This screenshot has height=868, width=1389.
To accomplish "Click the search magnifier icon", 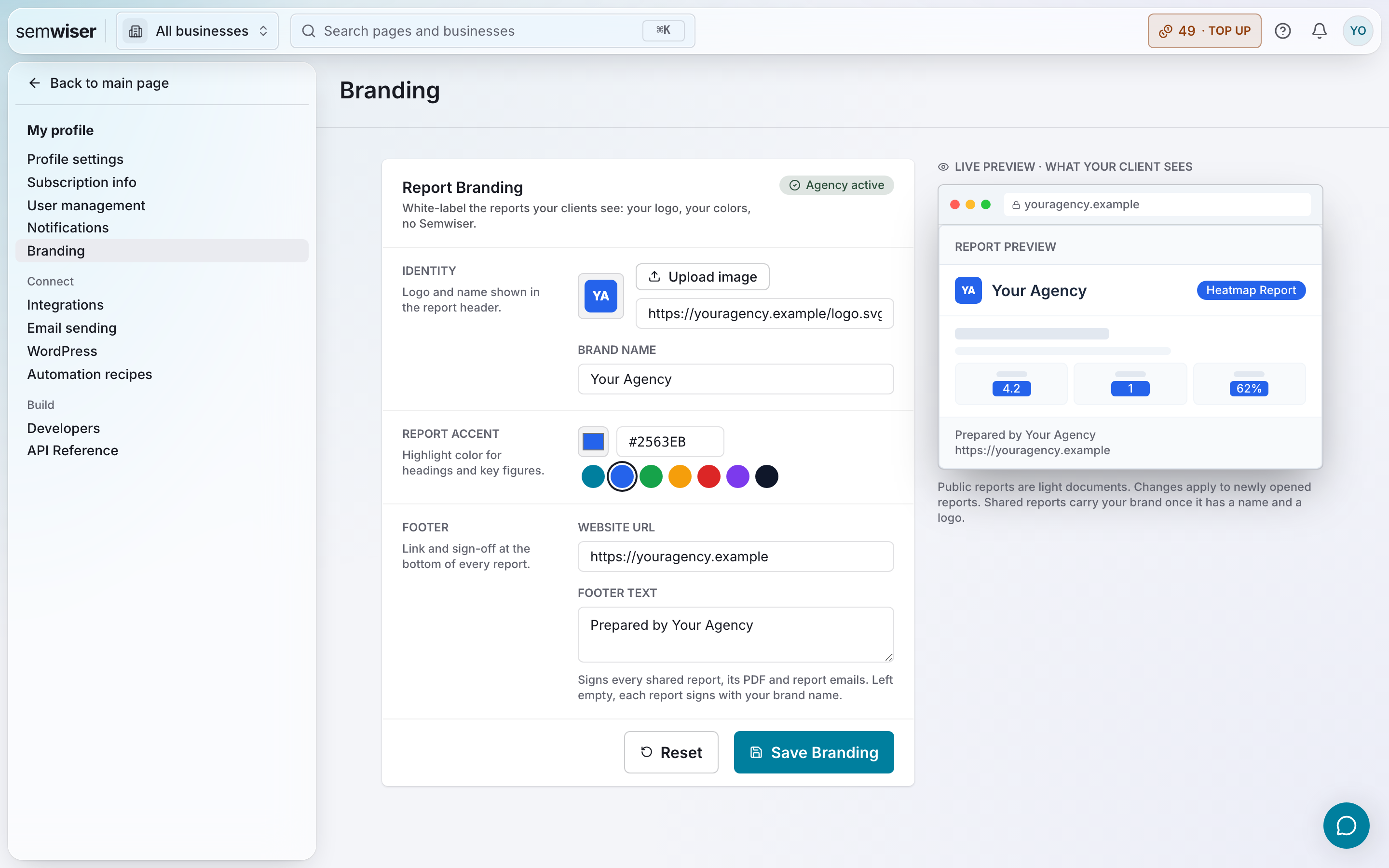I will point(309,31).
